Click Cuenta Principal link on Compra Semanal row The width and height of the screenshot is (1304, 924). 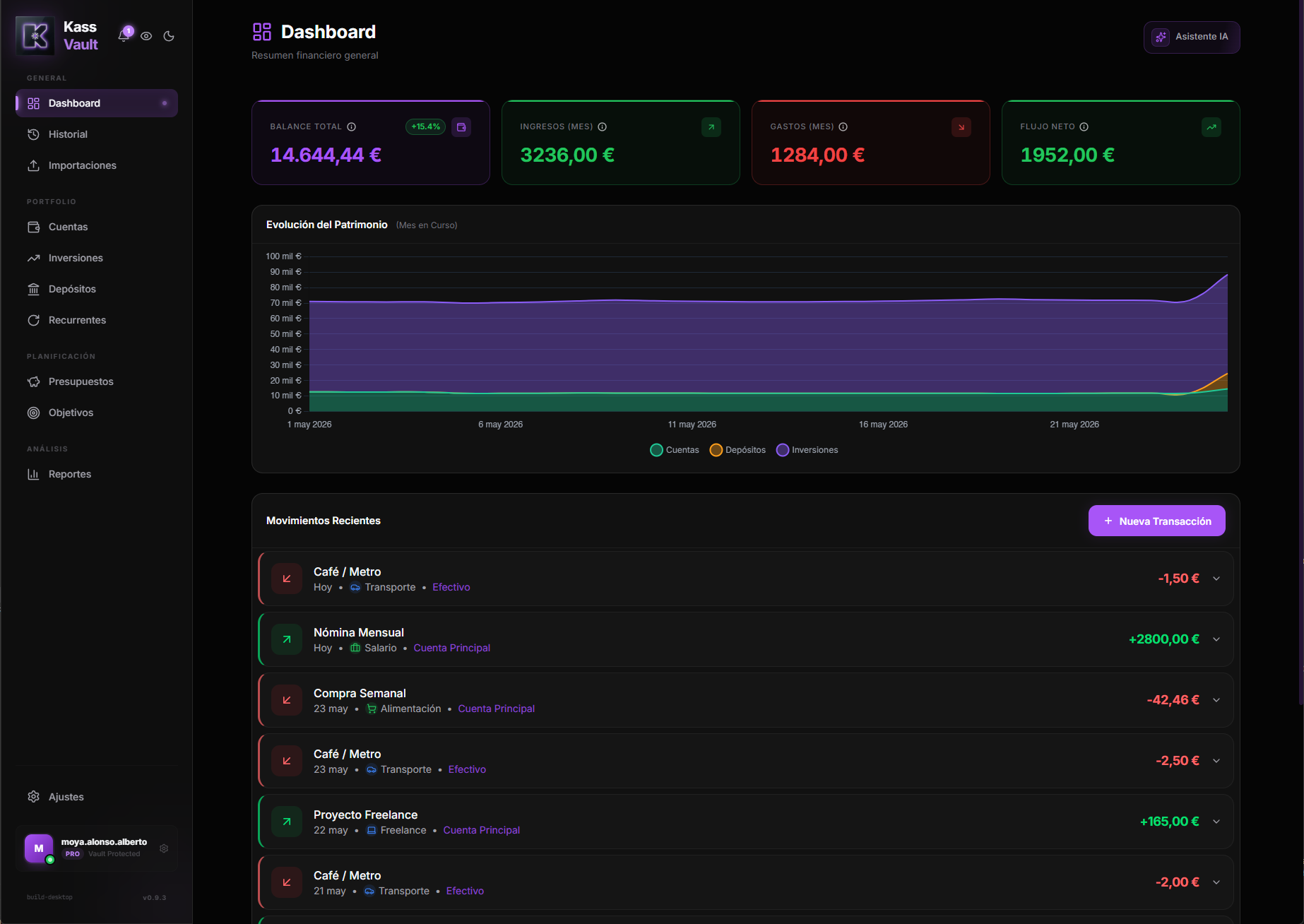tap(497, 709)
